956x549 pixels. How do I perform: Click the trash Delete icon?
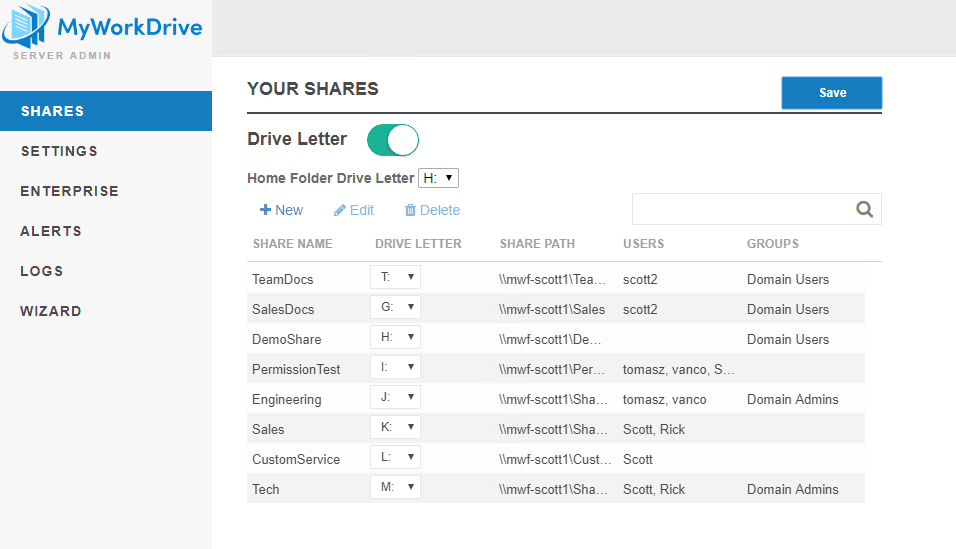tap(410, 210)
